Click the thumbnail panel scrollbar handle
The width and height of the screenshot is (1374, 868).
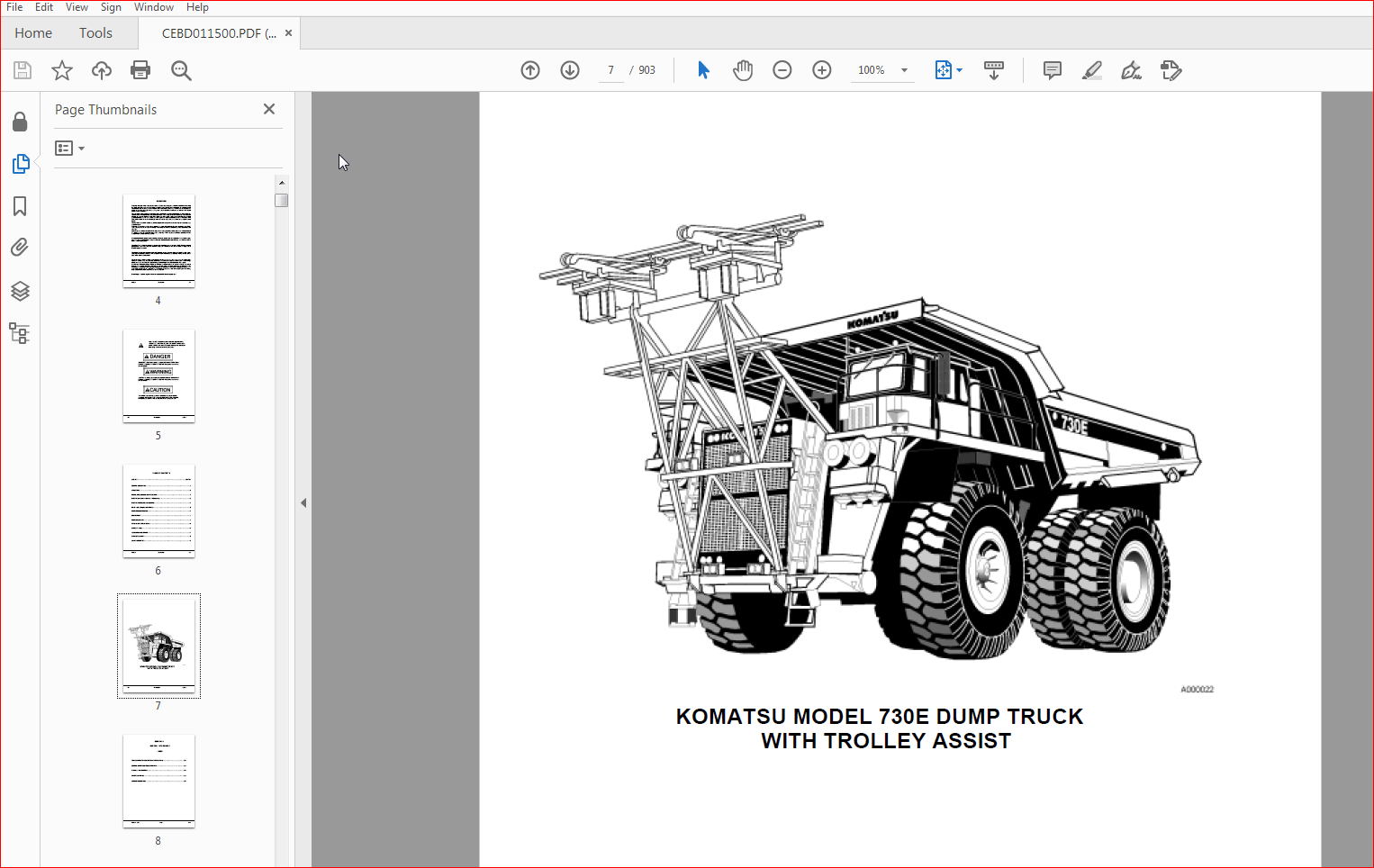coord(282,200)
